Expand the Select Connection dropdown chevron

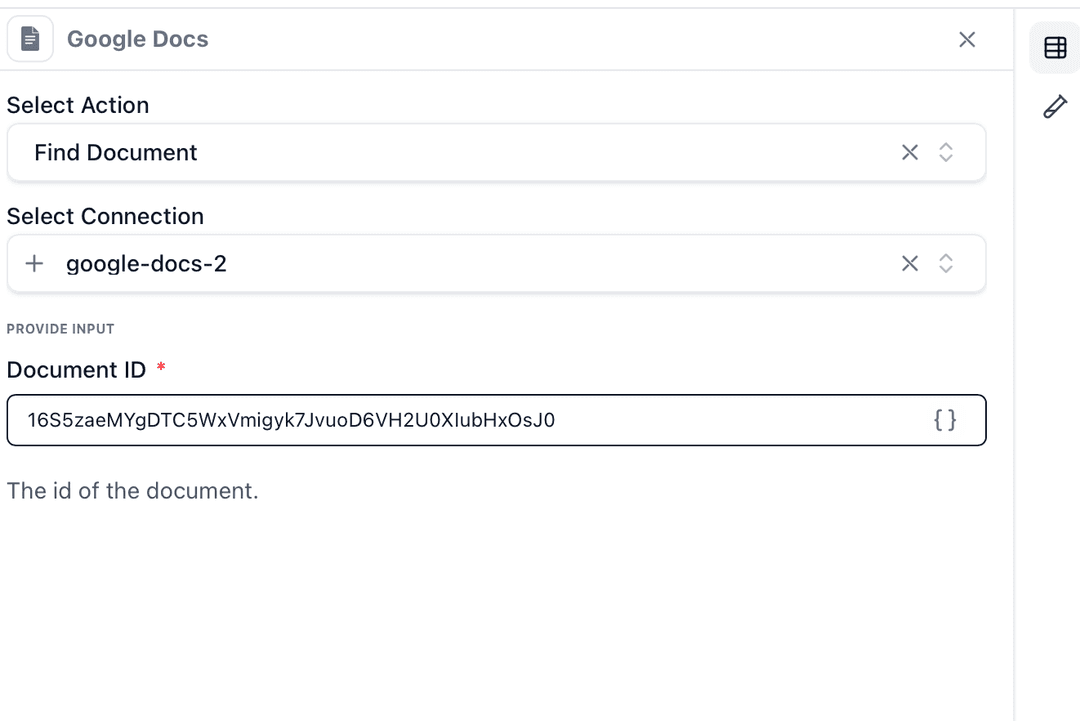click(x=945, y=263)
